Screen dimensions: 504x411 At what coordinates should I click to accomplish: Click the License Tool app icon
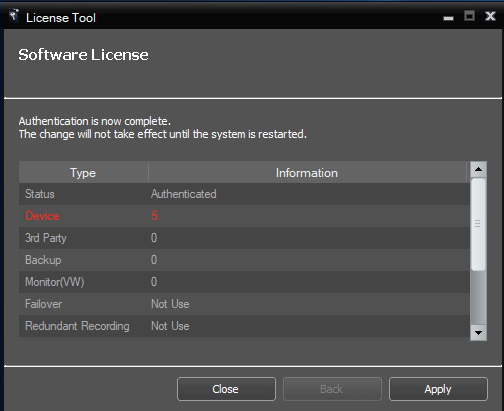click(x=14, y=15)
